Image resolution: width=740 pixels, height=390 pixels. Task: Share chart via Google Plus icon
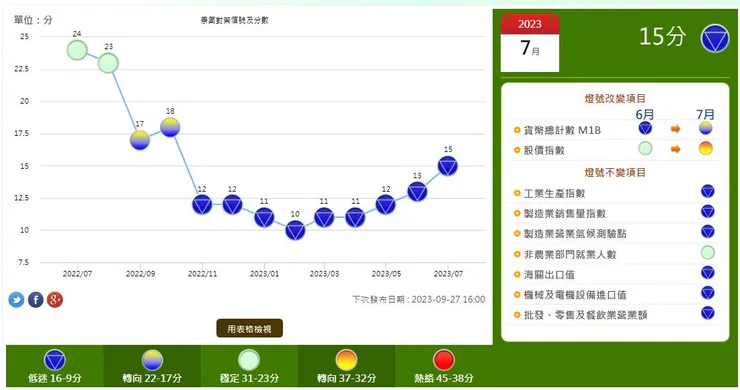click(55, 299)
